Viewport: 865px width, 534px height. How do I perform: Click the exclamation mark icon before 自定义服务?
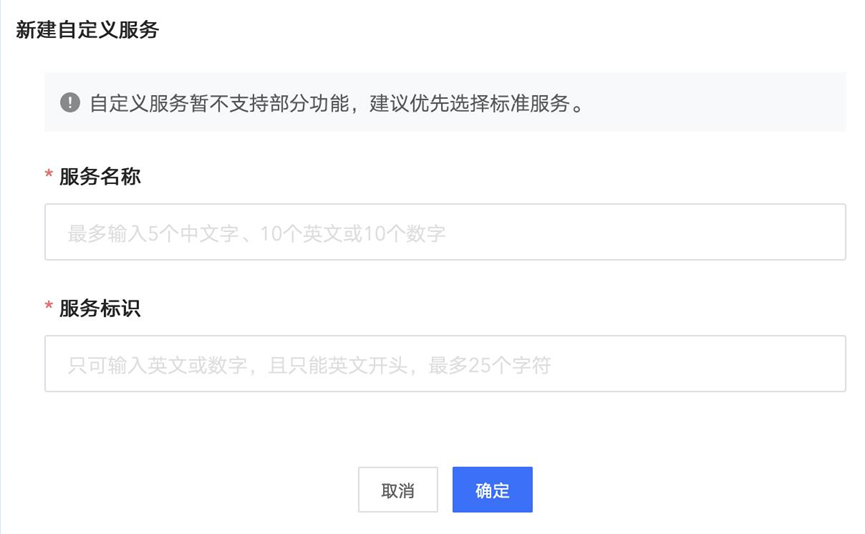(70, 102)
